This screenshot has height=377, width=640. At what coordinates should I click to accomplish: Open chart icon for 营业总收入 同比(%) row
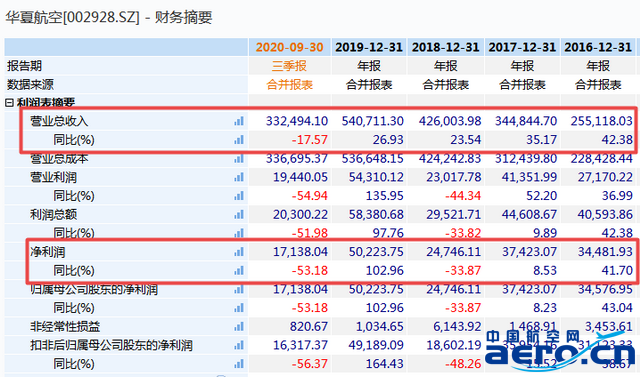(x=239, y=140)
